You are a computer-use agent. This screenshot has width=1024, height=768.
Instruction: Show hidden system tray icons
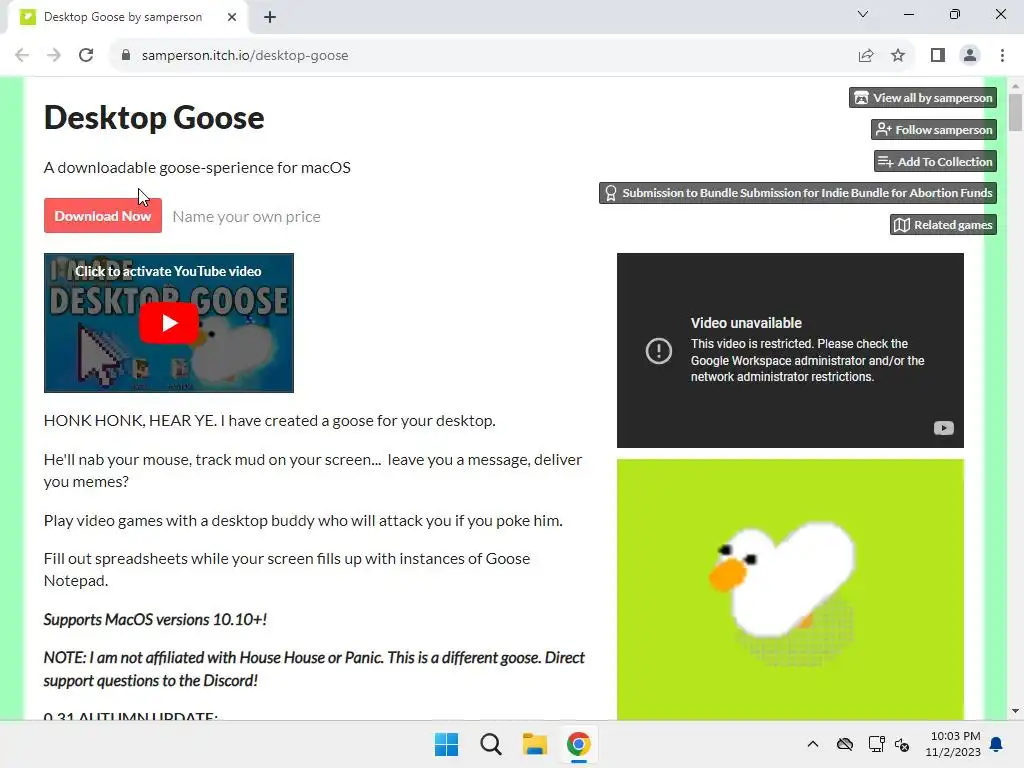tap(812, 744)
